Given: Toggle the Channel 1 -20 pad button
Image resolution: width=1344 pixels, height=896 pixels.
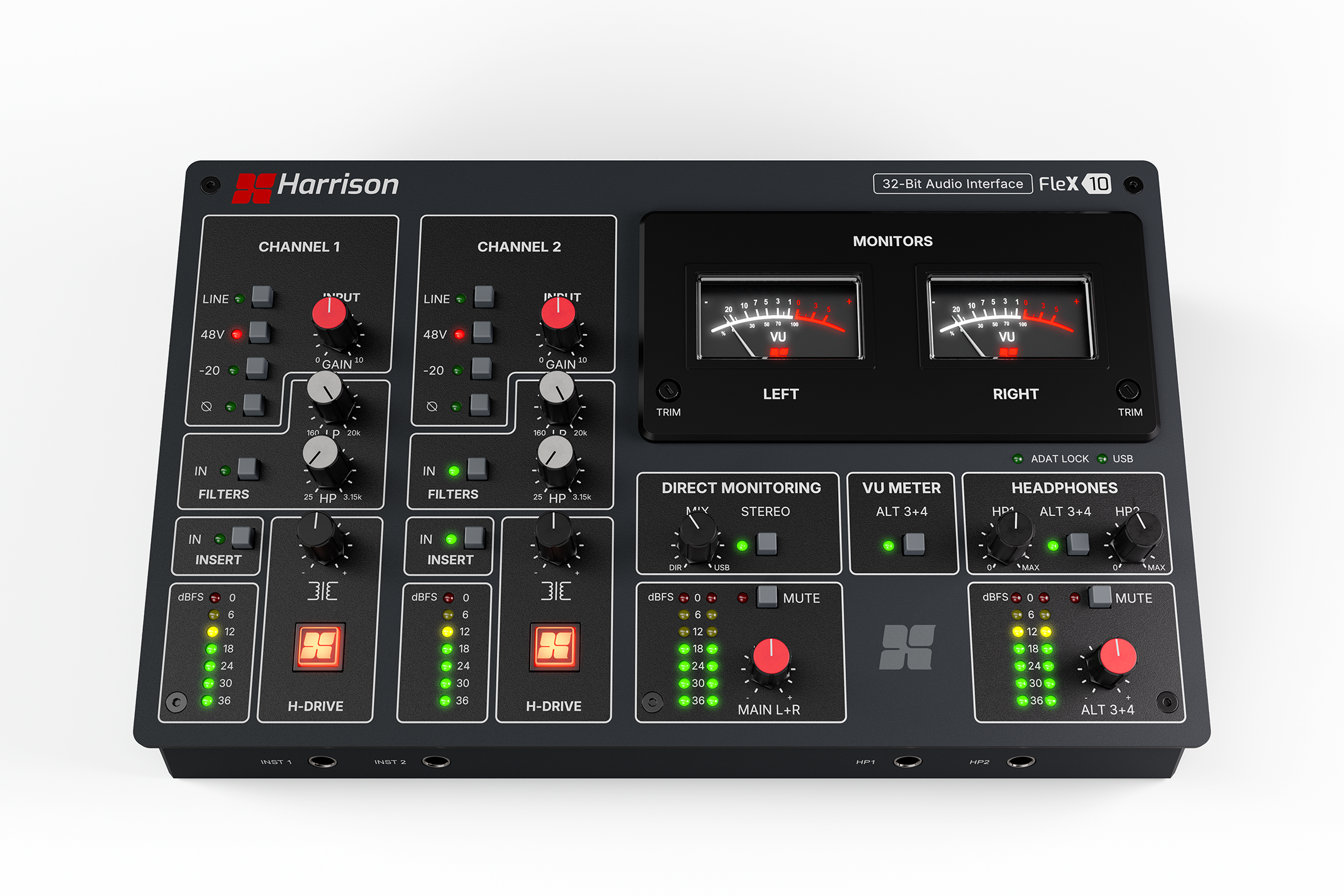Looking at the screenshot, I should coord(257,368).
